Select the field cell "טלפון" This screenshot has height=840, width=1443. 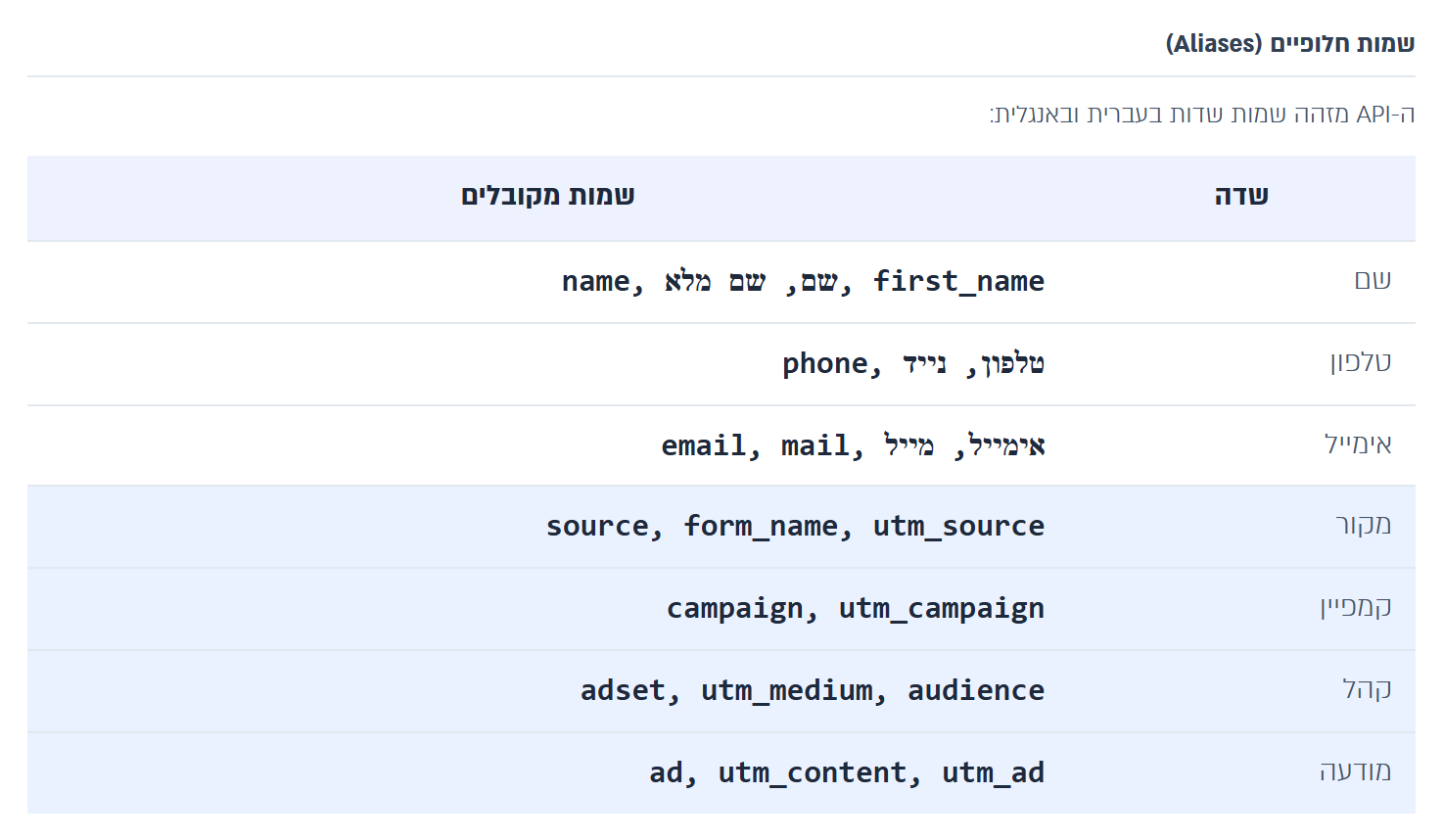(1241, 363)
